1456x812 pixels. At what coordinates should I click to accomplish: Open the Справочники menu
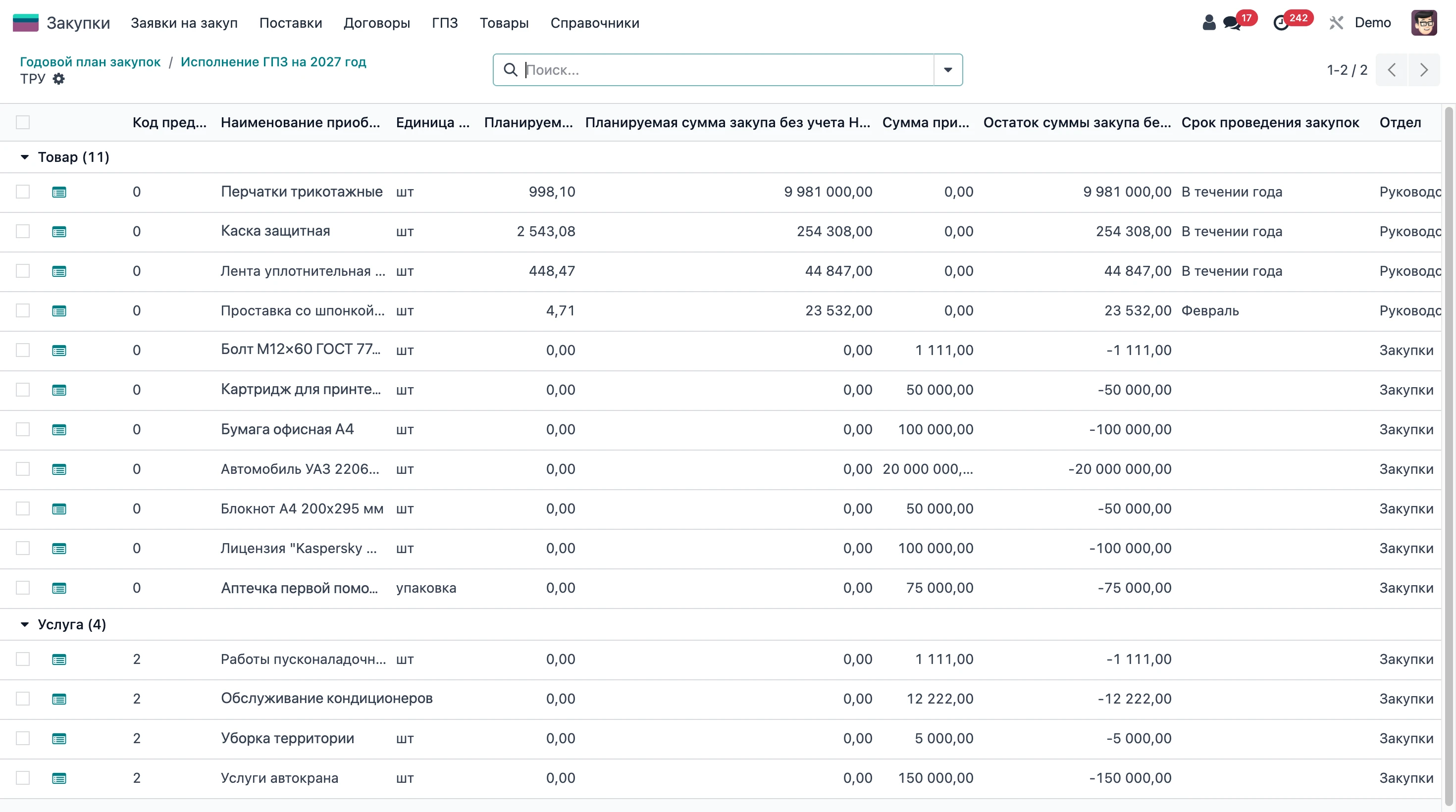pos(595,23)
